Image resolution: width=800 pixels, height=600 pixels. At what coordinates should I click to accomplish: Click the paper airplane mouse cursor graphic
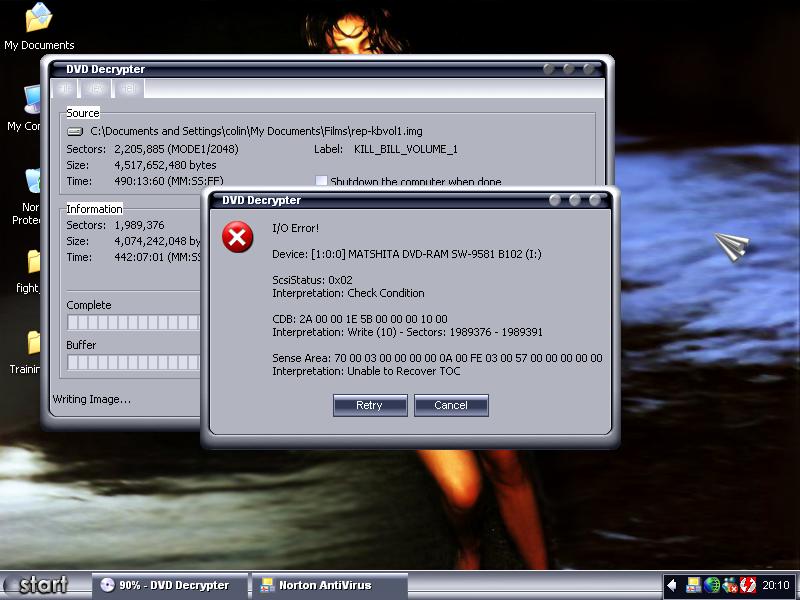732,246
